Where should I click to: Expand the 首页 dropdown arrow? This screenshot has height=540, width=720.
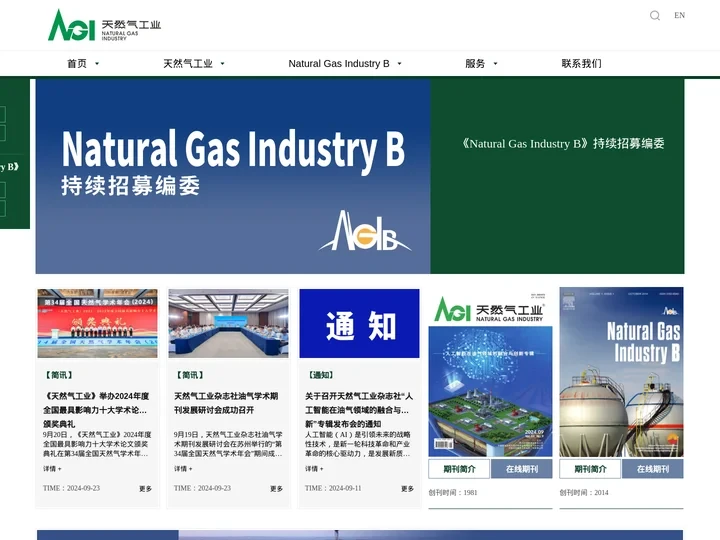pos(97,64)
